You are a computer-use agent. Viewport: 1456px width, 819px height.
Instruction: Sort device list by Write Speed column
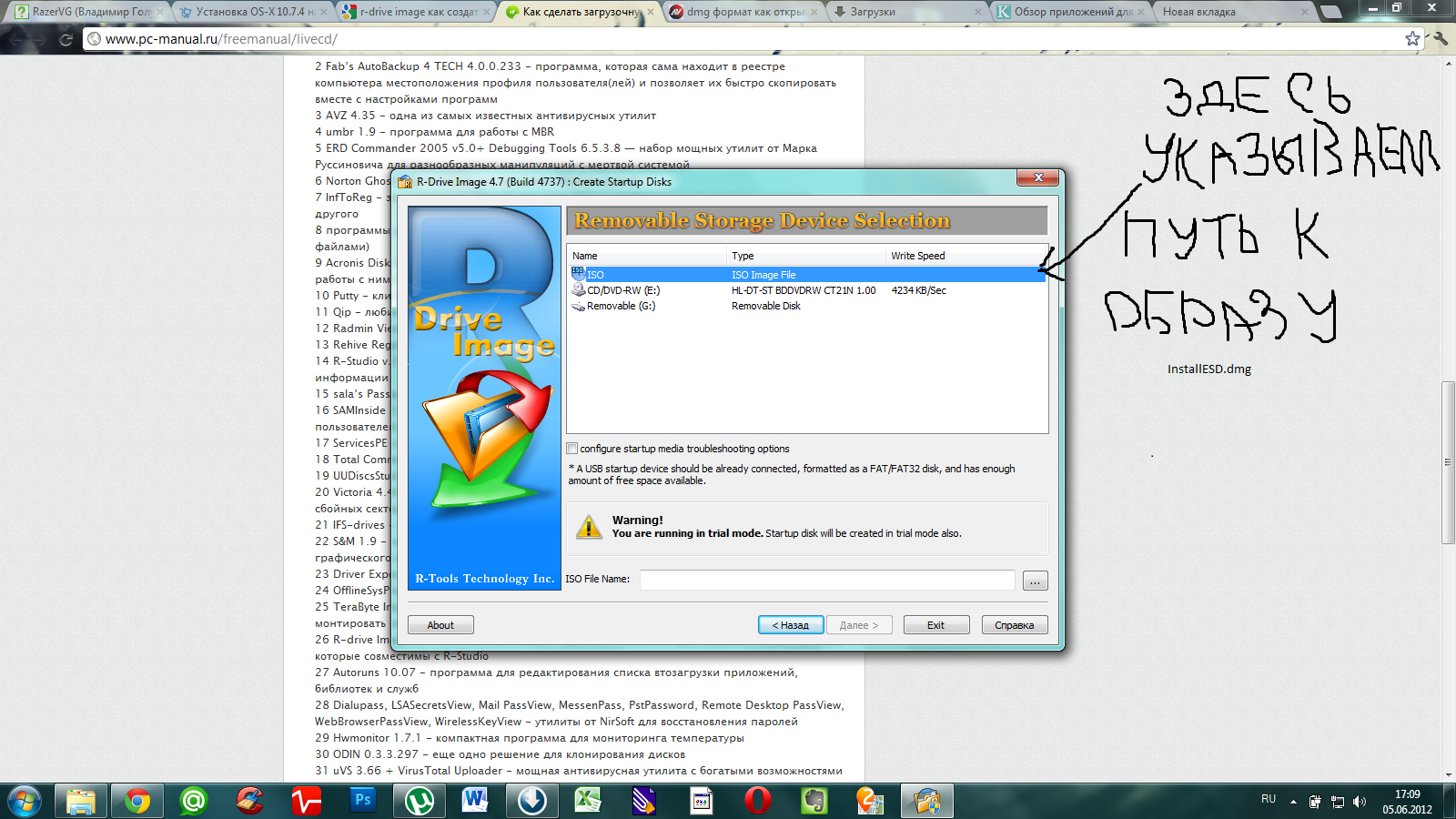click(966, 256)
